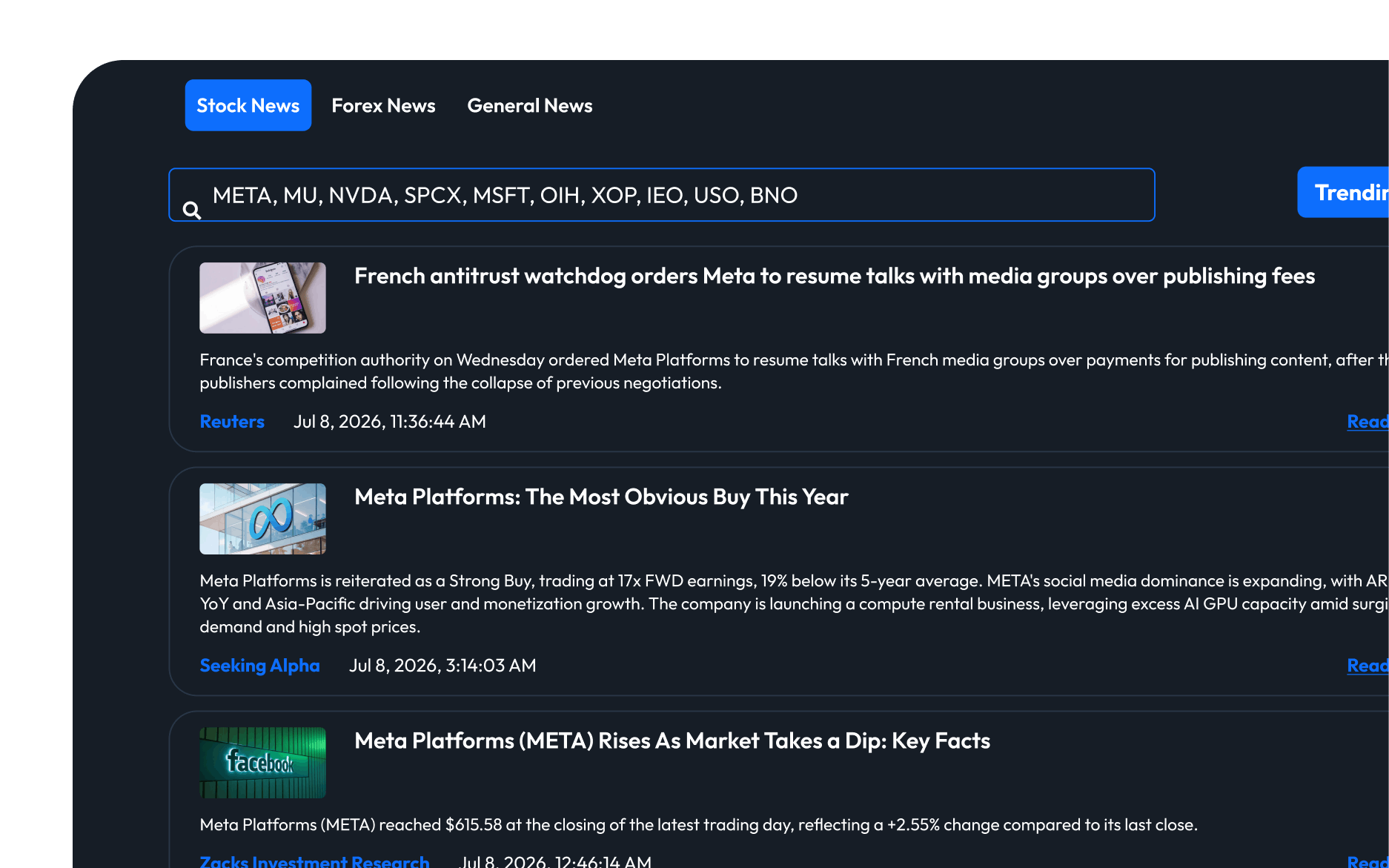
Task: Open the French antitrust watchdog headline
Action: [x=835, y=276]
